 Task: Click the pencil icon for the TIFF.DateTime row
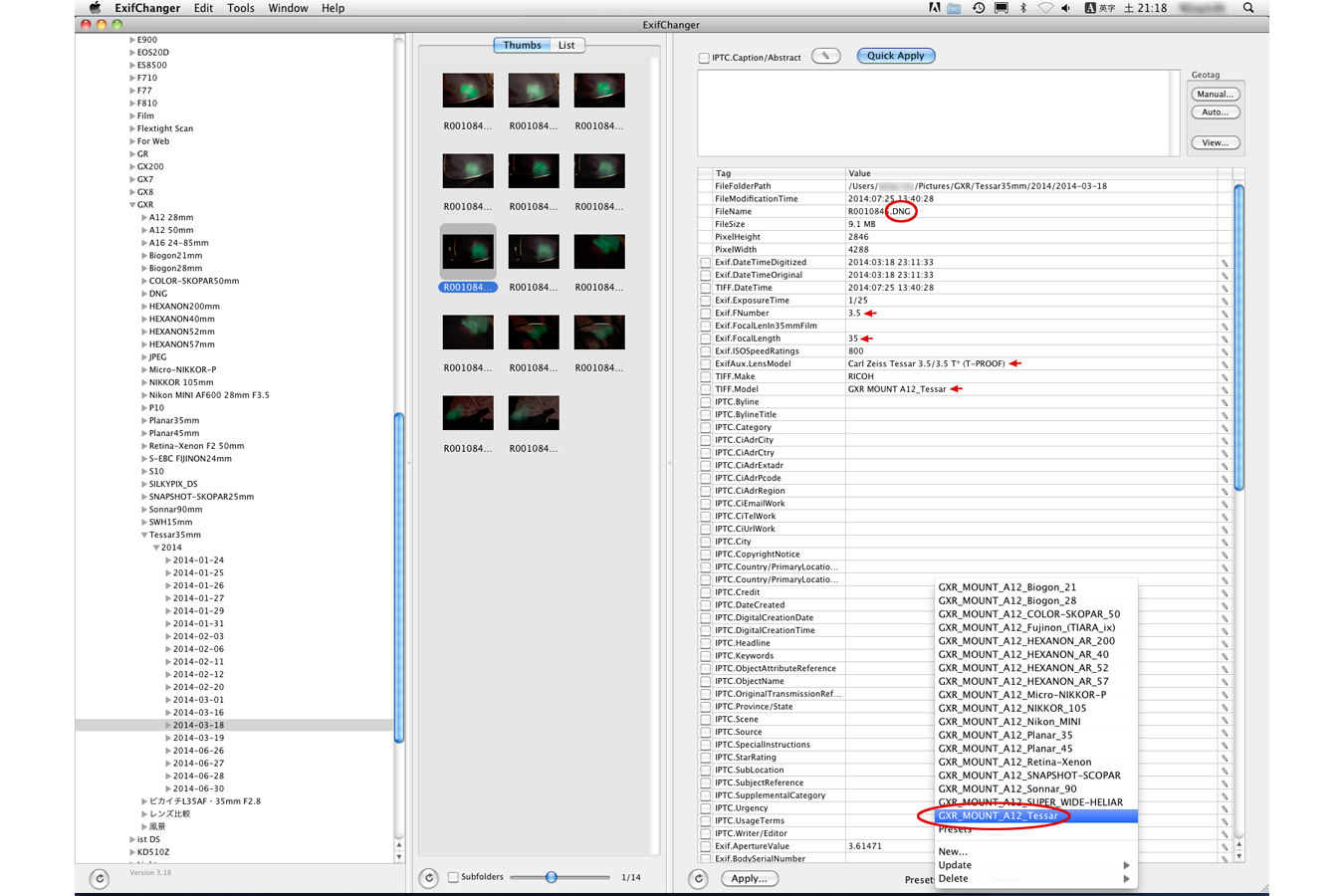1225,289
